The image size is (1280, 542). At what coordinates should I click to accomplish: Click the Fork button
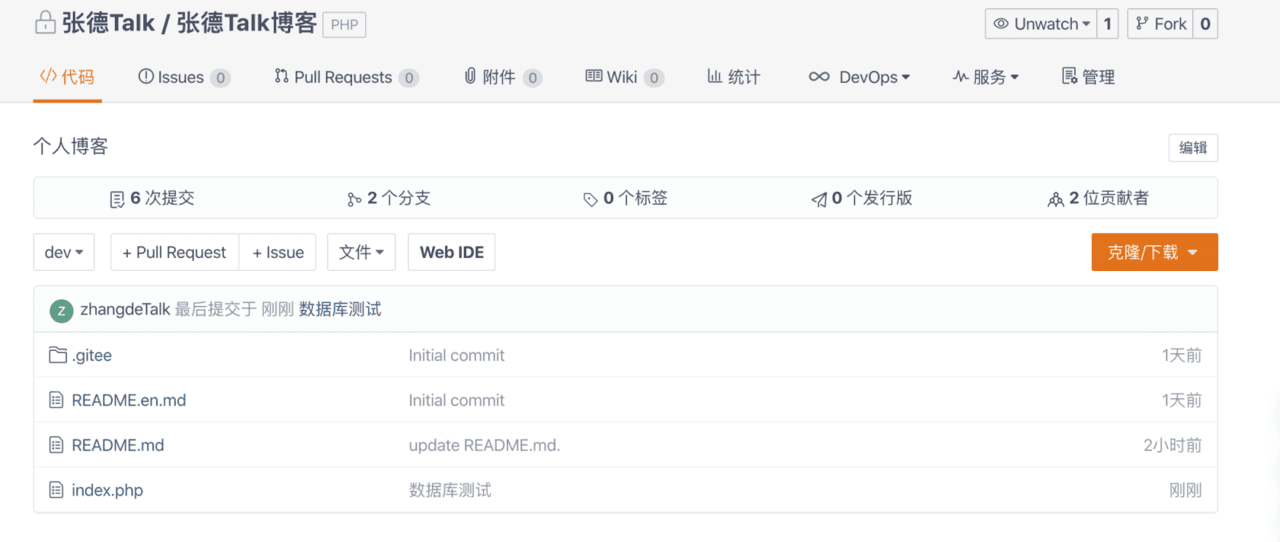click(x=1161, y=24)
